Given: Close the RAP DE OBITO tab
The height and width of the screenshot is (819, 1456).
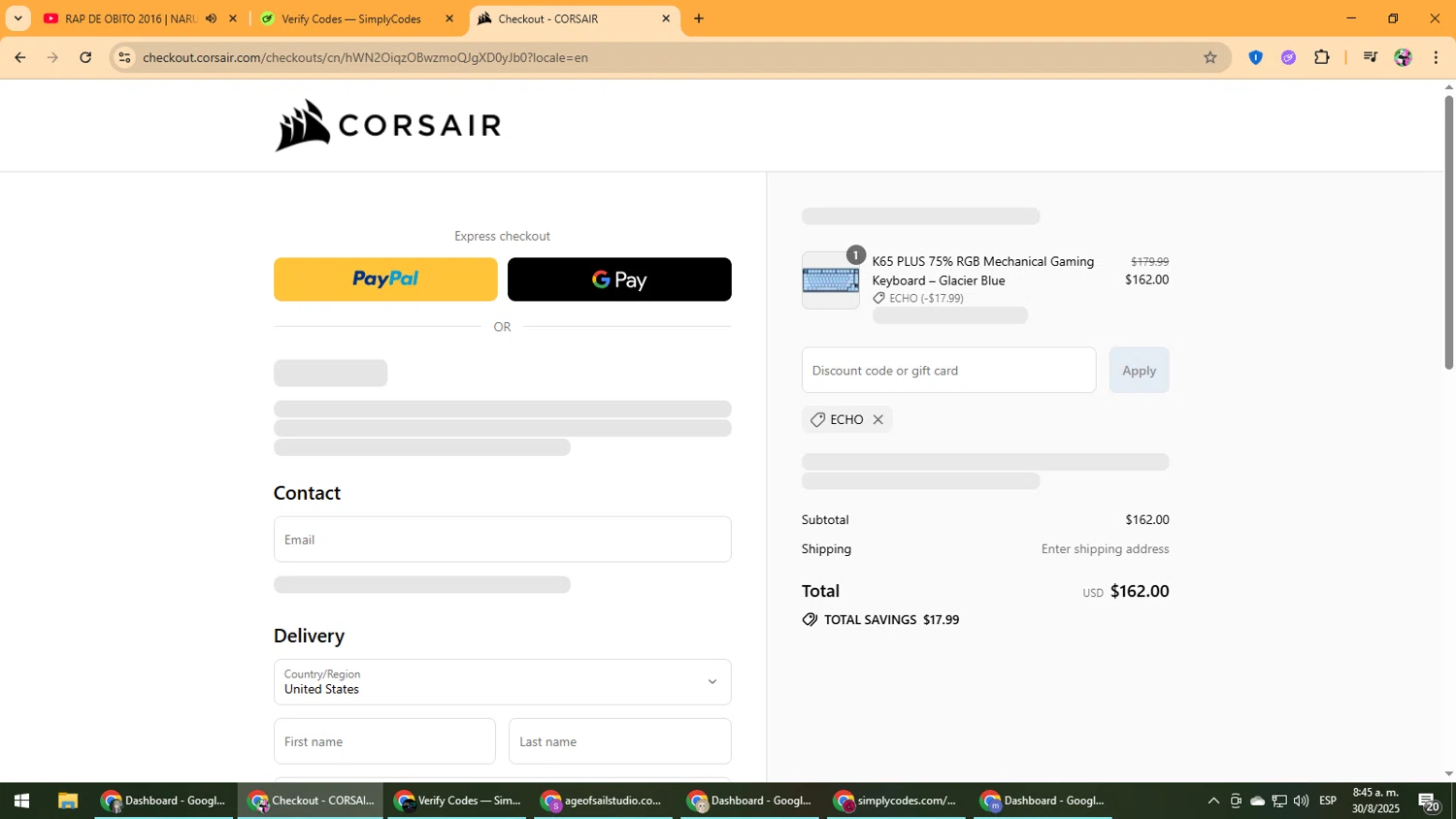Looking at the screenshot, I should coord(233,18).
